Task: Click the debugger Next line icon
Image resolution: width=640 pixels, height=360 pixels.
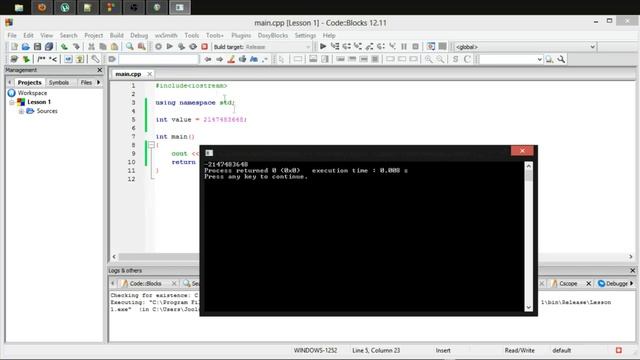Action: (347, 47)
